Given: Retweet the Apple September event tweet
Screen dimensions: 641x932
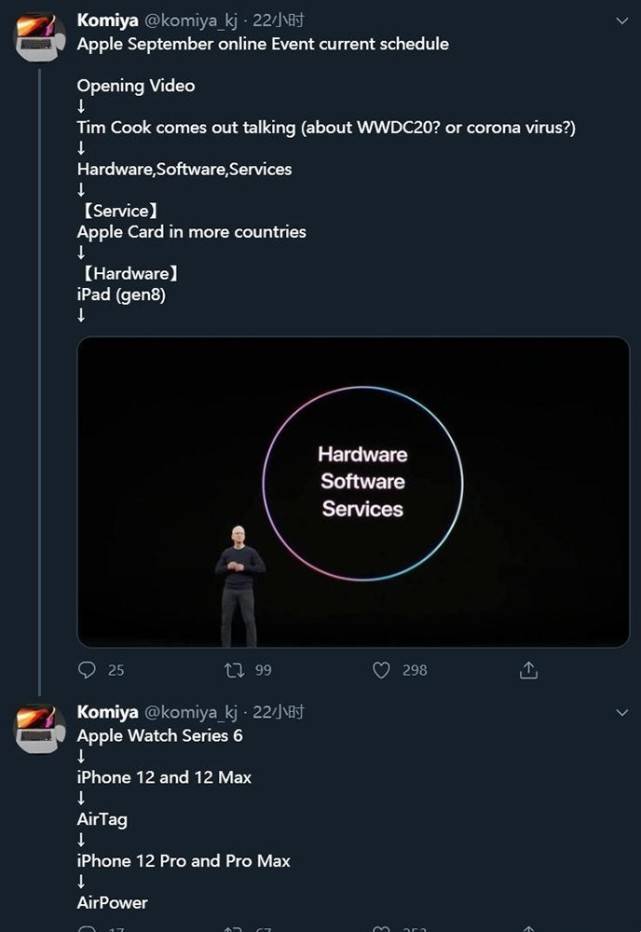Looking at the screenshot, I should pyautogui.click(x=234, y=670).
